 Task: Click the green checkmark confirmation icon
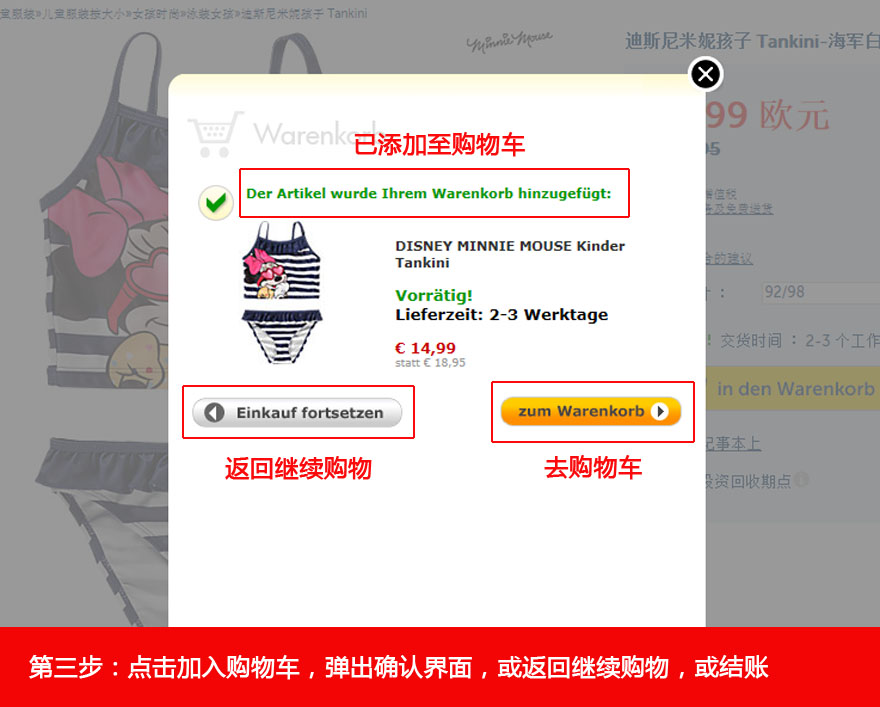[216, 203]
